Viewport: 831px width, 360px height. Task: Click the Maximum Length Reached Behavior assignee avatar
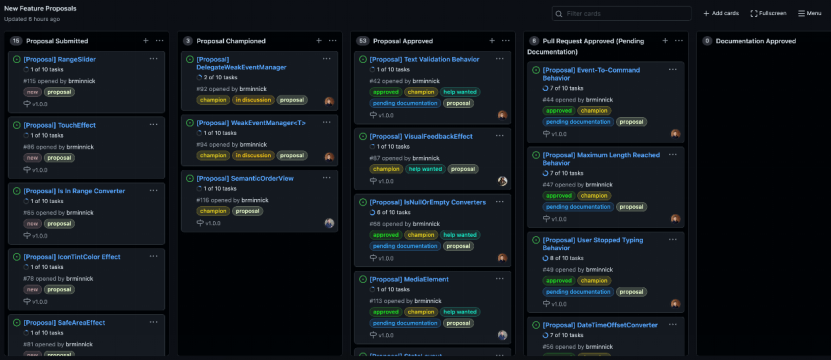pos(675,219)
